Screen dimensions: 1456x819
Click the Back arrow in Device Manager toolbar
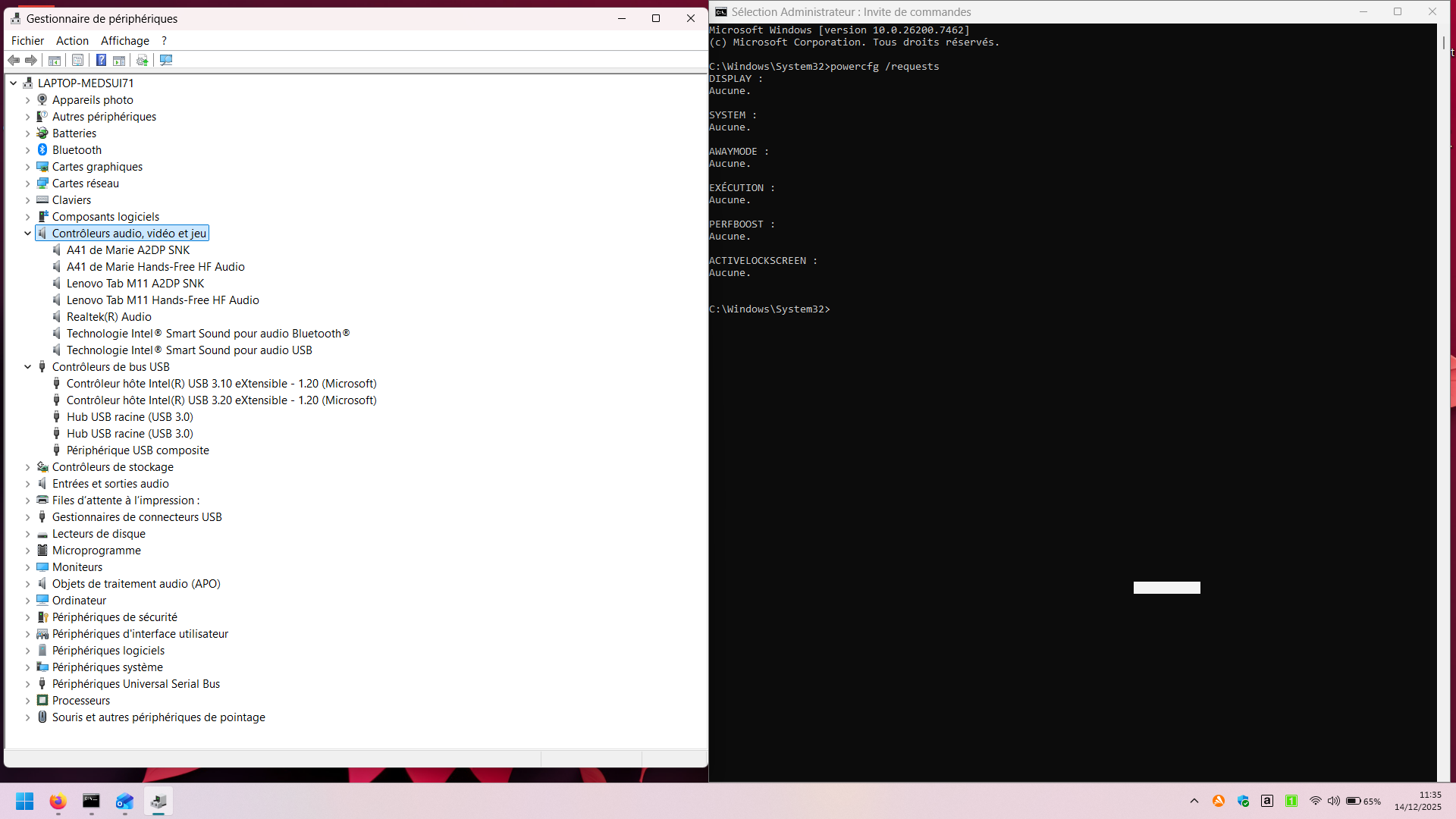click(x=14, y=60)
